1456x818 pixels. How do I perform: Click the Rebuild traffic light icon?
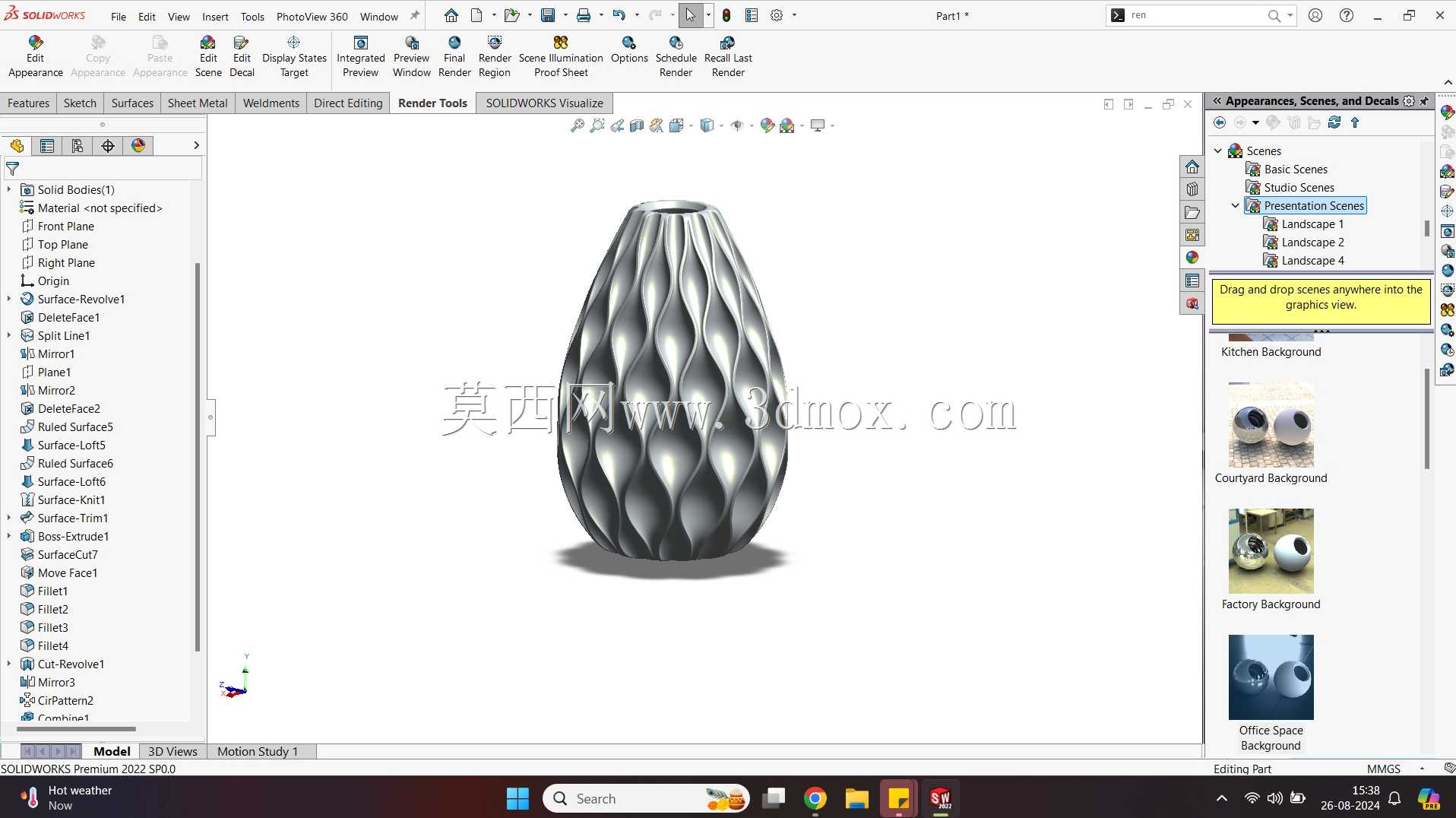pyautogui.click(x=726, y=15)
